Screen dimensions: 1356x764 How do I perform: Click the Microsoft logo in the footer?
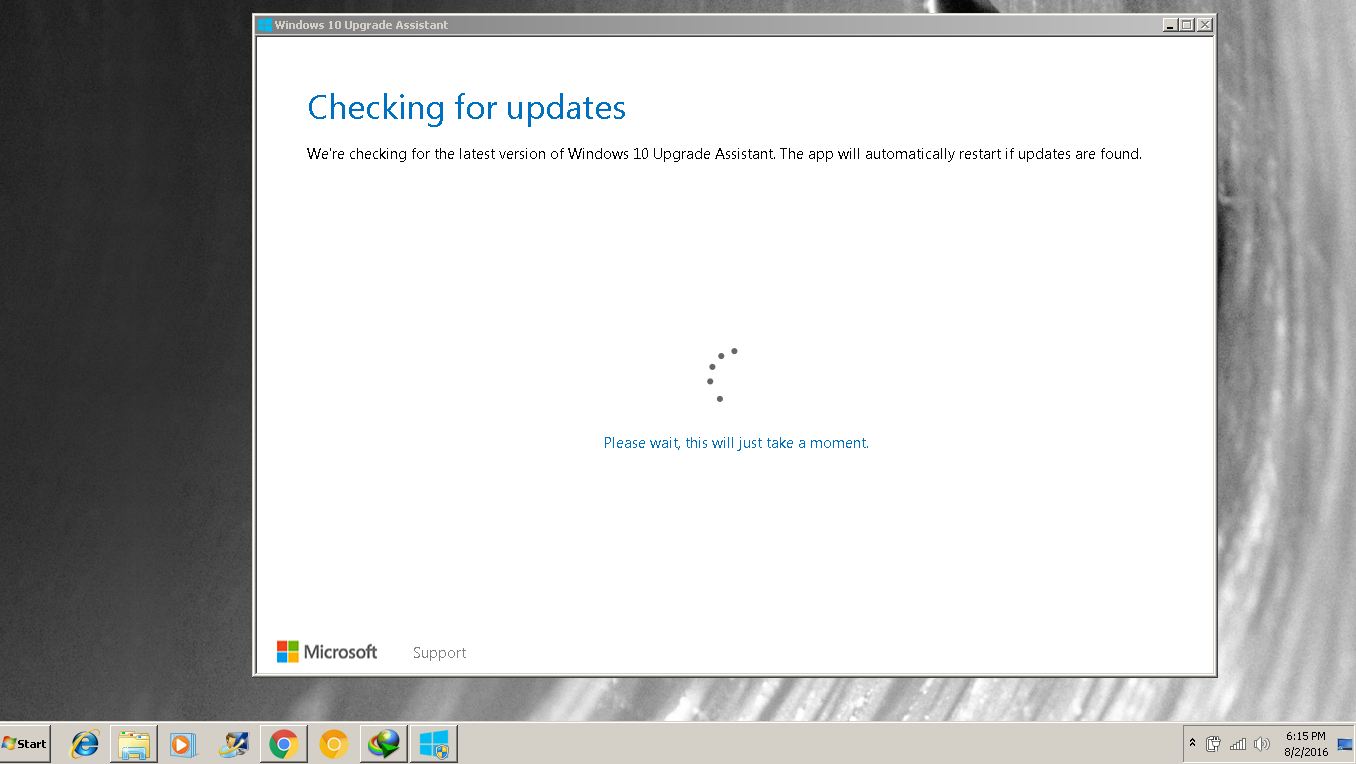coord(327,652)
